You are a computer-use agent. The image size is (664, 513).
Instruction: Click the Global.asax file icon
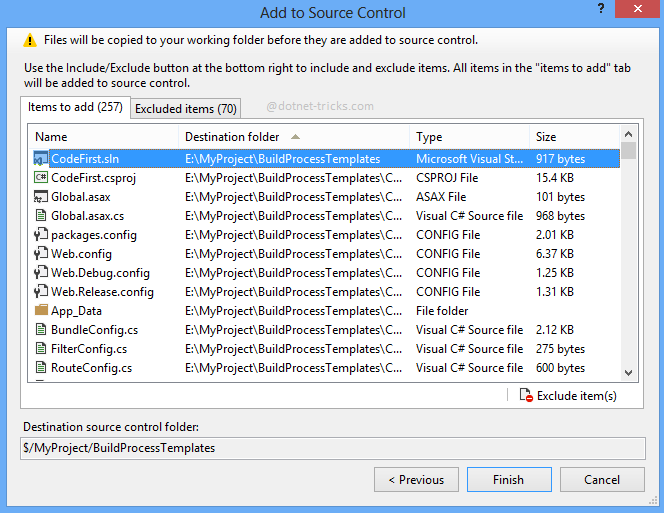click(41, 197)
